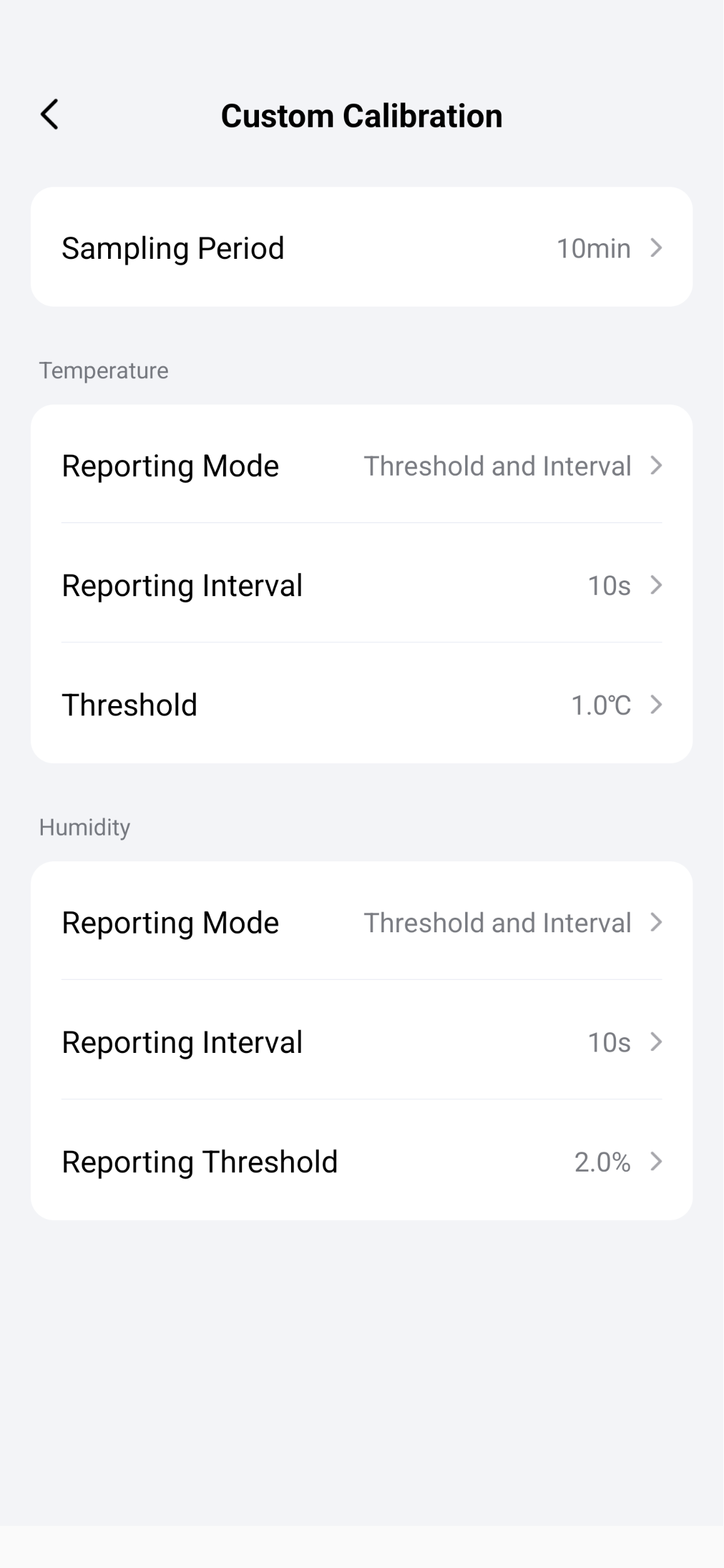
Task: Expand Temperature Reporting Mode chevron
Action: (x=656, y=465)
